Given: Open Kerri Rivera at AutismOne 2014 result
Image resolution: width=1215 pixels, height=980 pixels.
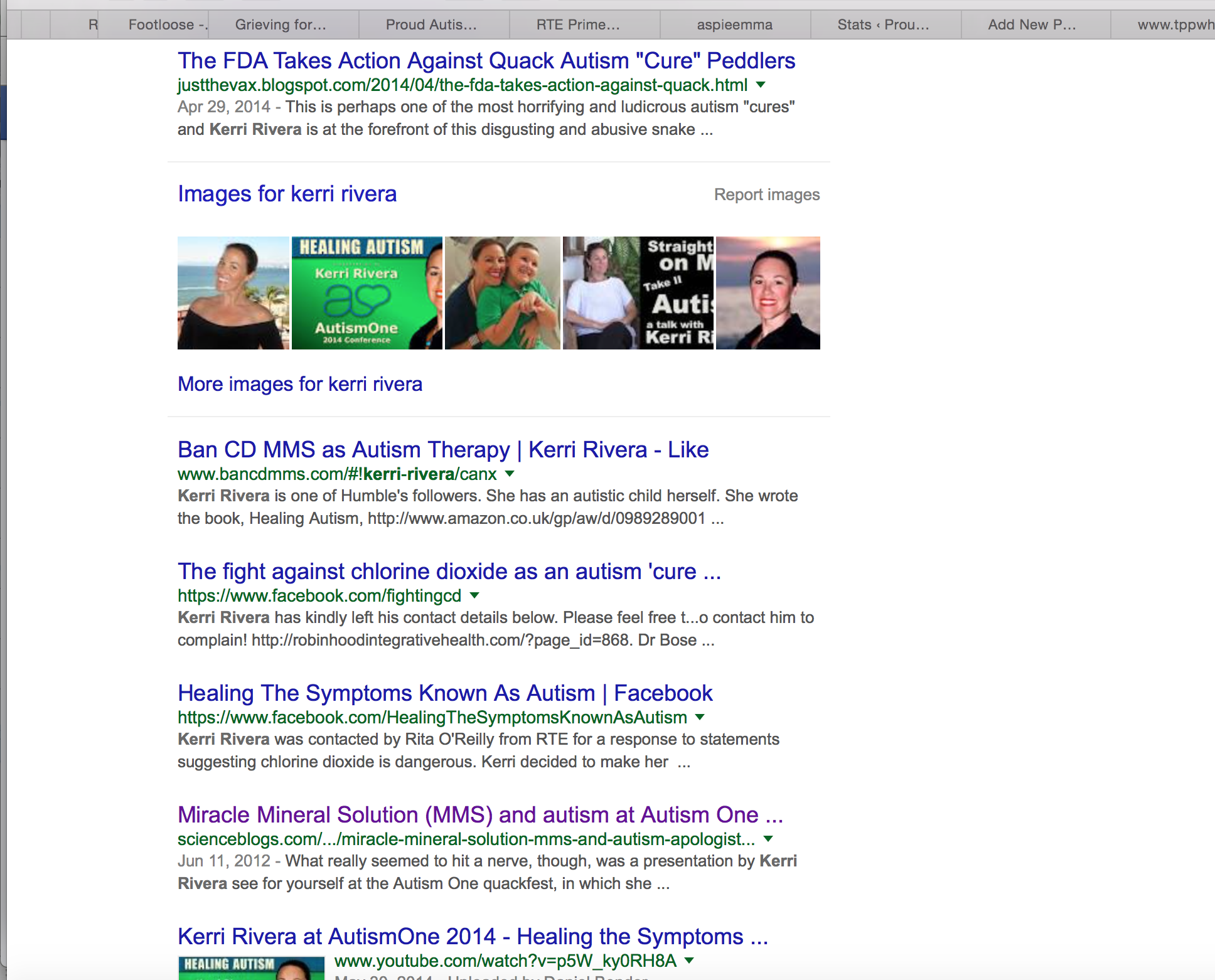Looking at the screenshot, I should click(x=473, y=937).
